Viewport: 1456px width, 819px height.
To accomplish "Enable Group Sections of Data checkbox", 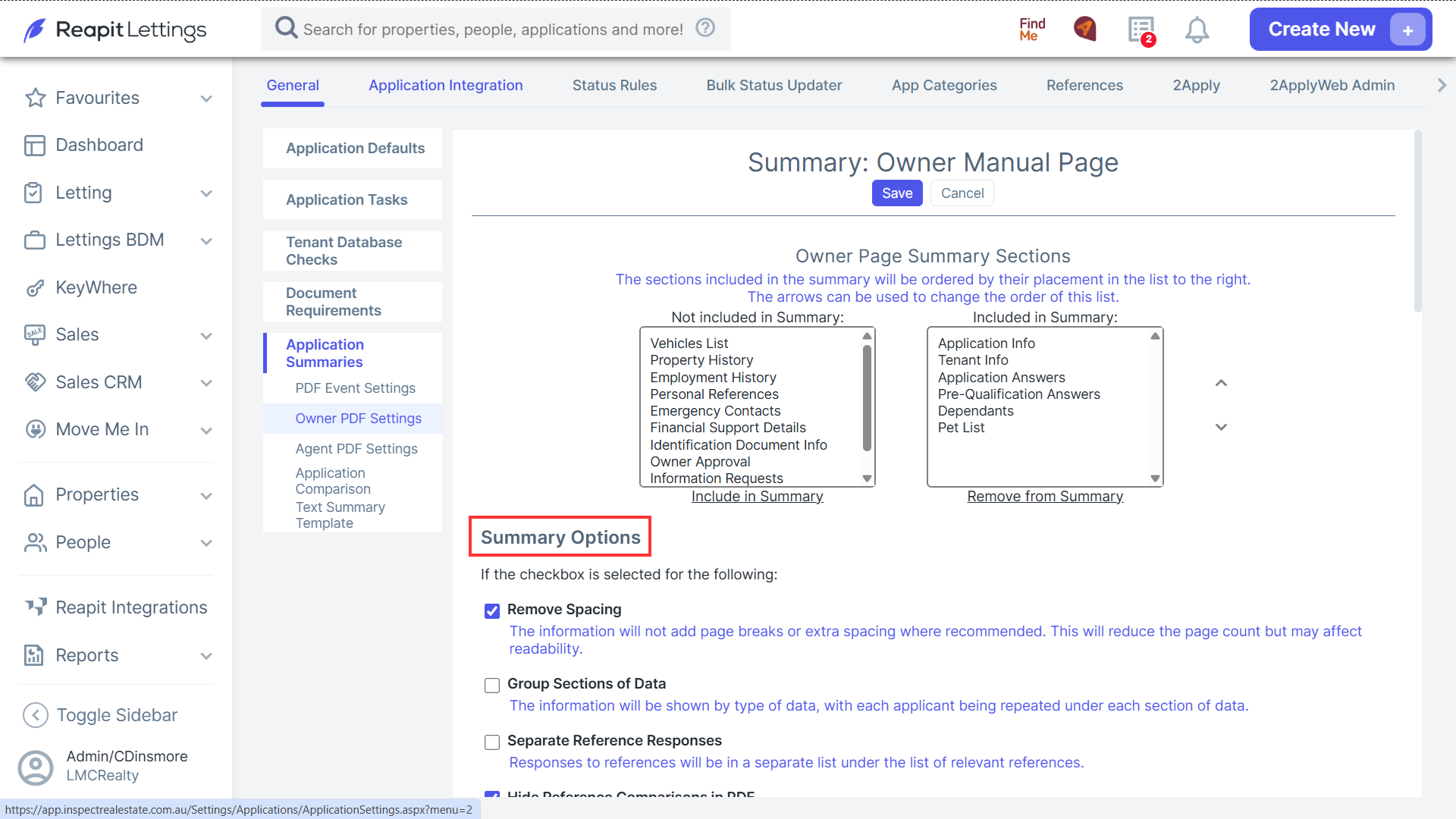I will pos(492,685).
